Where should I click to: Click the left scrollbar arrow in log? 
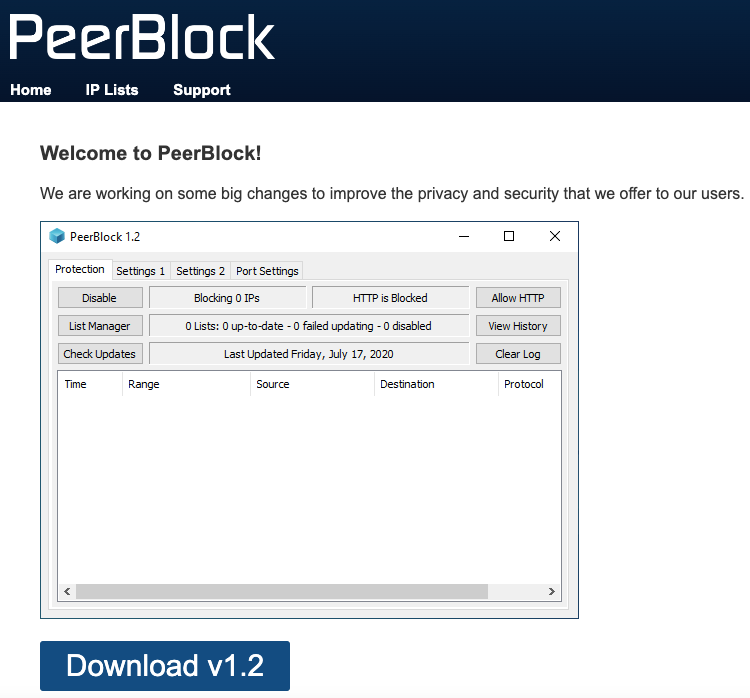coord(67,591)
